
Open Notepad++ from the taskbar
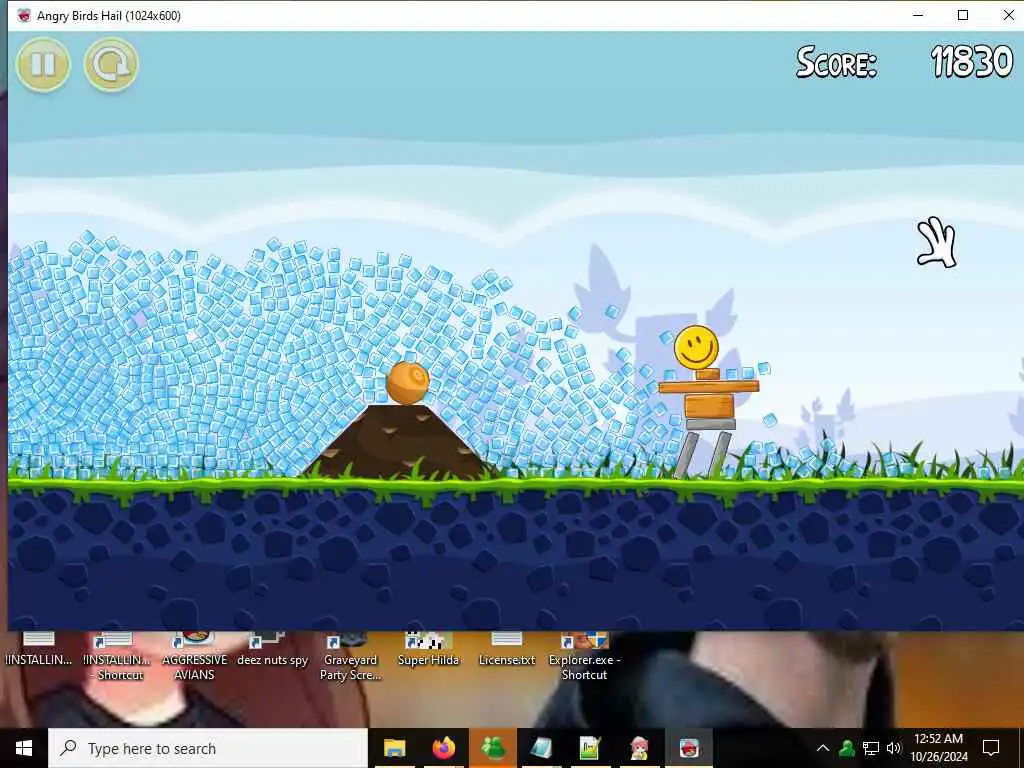coord(590,748)
